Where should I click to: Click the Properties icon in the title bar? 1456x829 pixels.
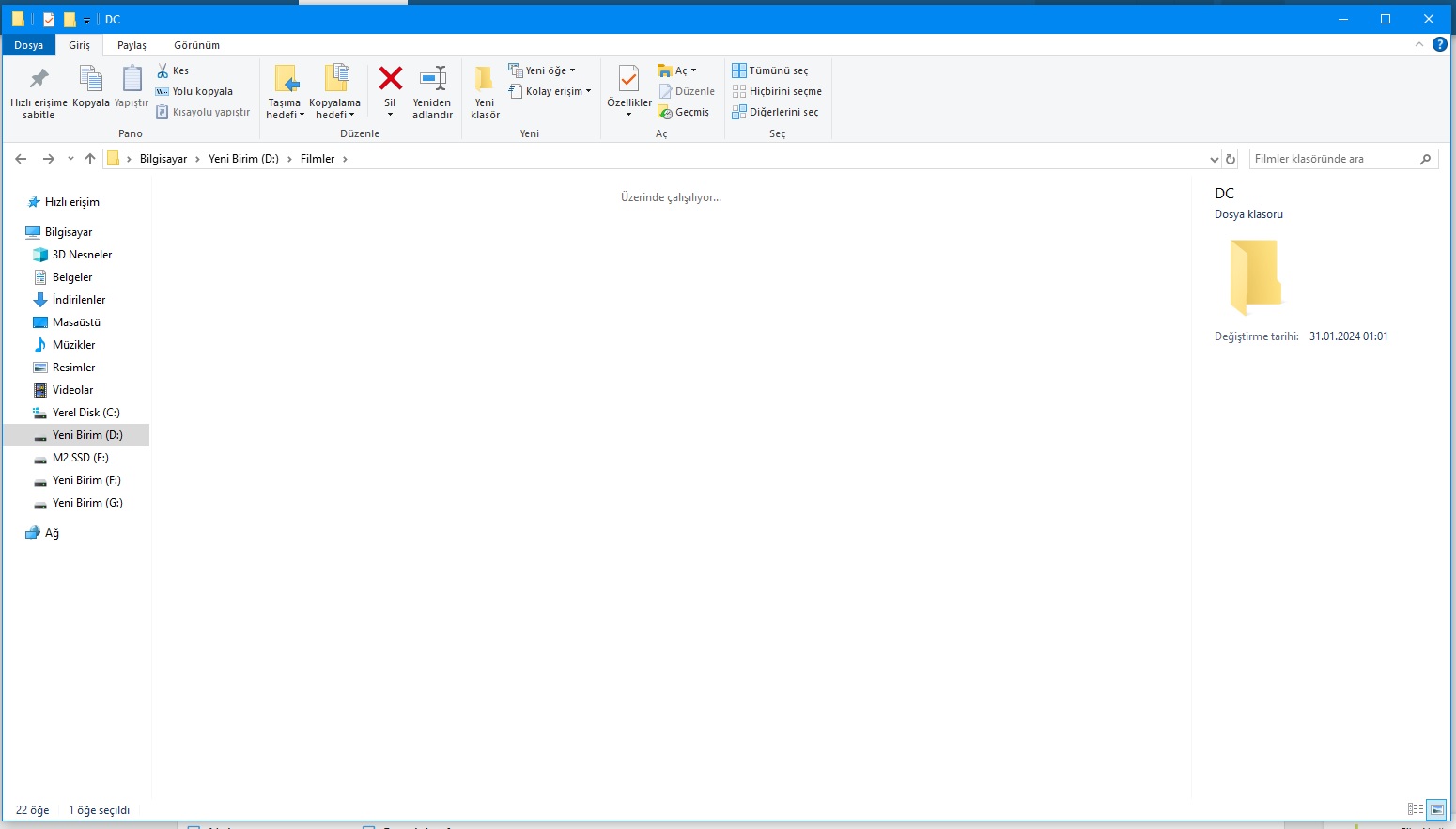click(49, 19)
